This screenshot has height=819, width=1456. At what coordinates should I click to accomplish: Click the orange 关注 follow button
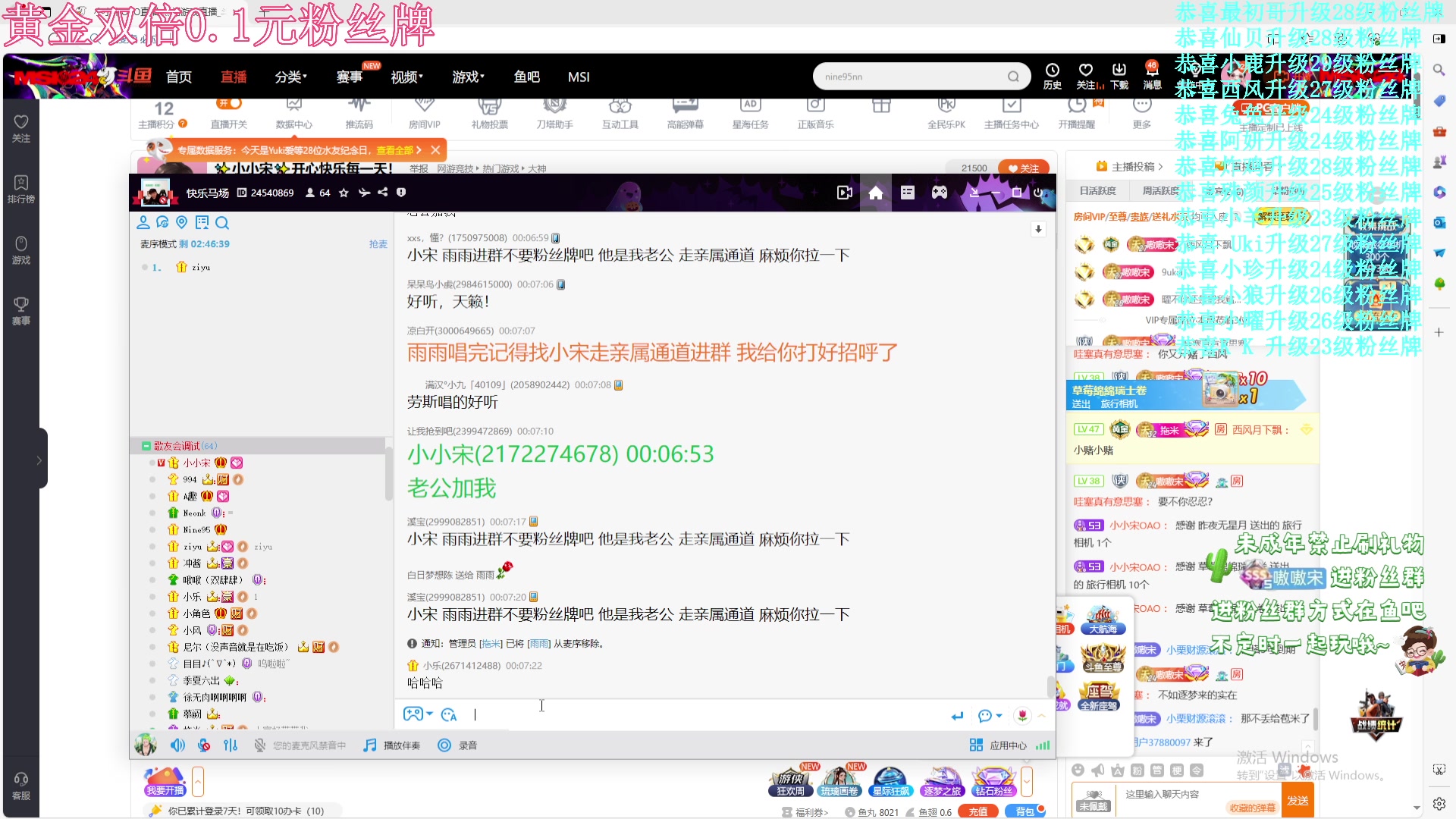[x=1025, y=168]
